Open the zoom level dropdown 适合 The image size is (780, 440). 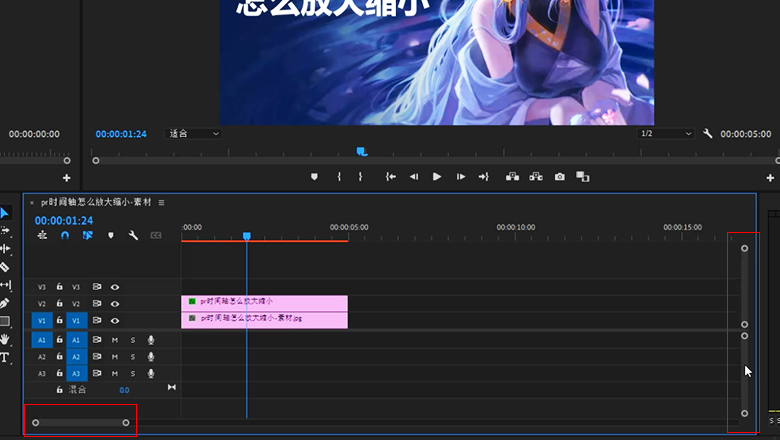coord(194,133)
